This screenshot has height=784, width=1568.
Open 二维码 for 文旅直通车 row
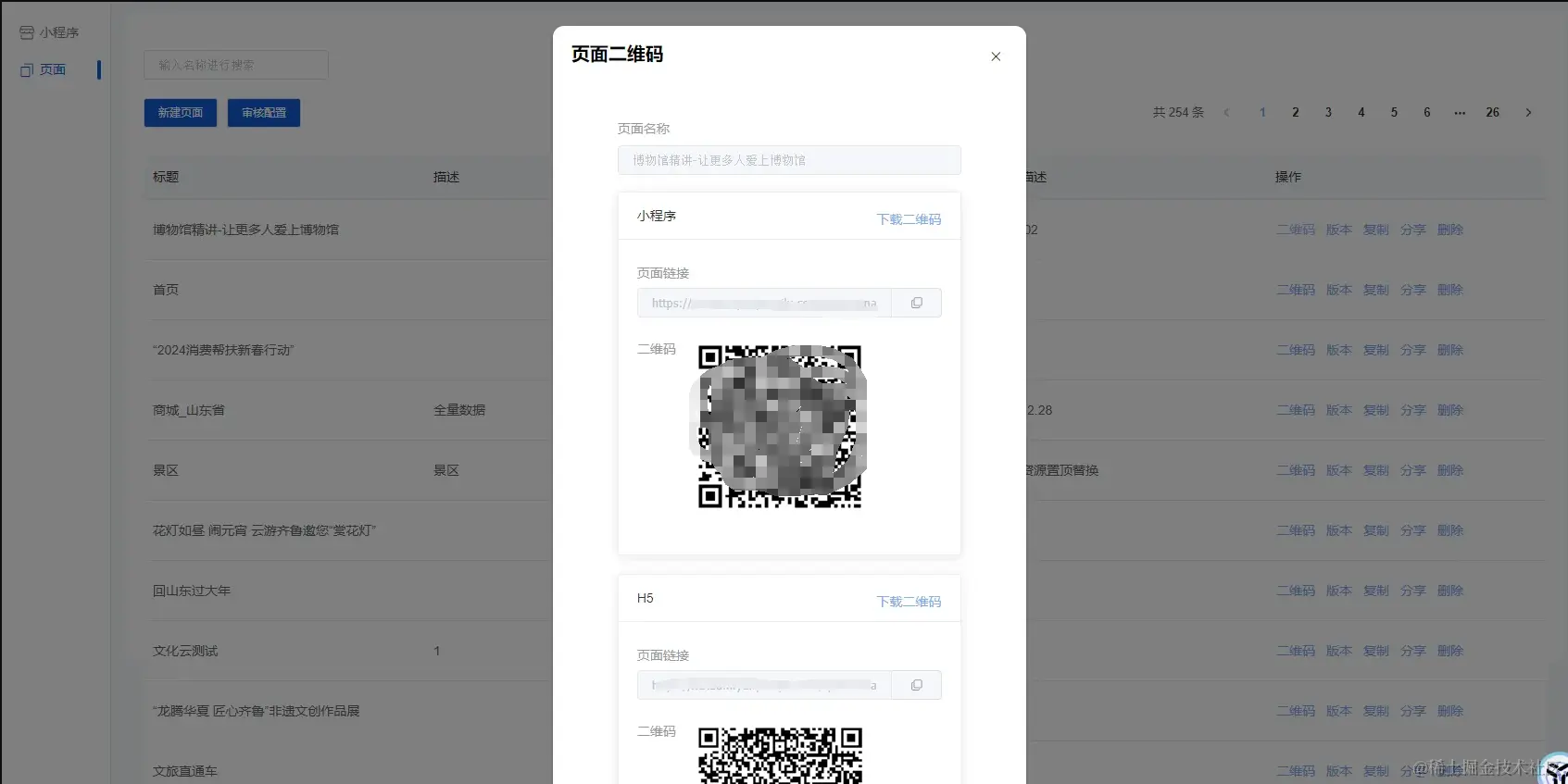1296,771
